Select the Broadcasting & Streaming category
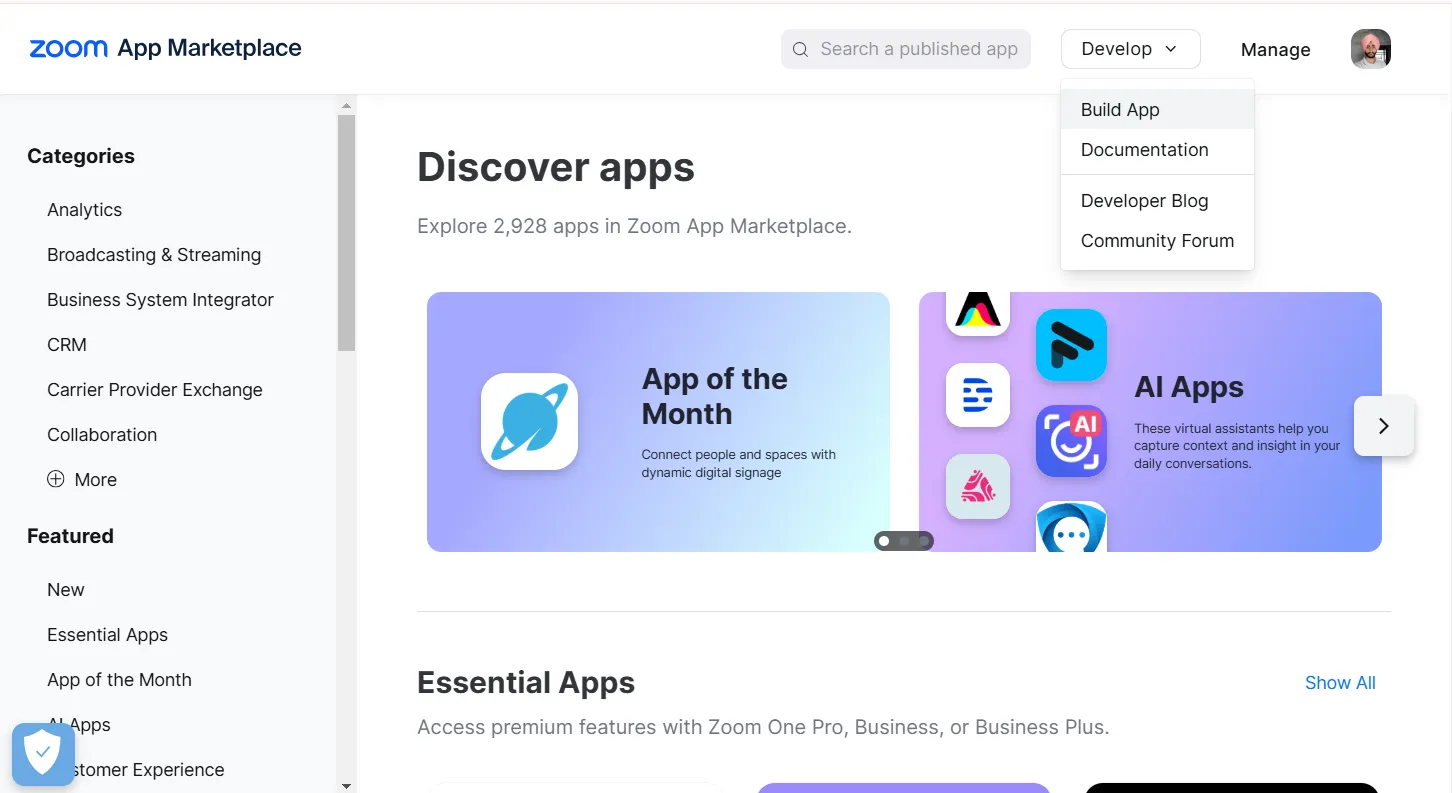 pyautogui.click(x=154, y=255)
